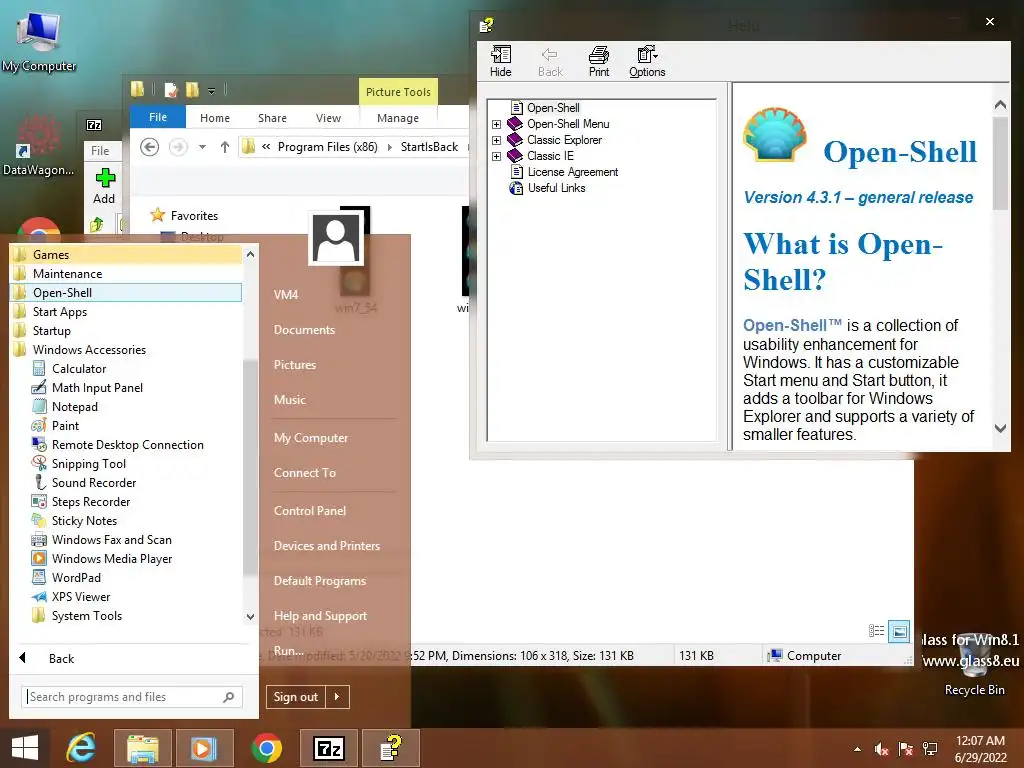Open Explorer recent locations dropdown
The height and width of the screenshot is (768, 1024).
[x=202, y=147]
